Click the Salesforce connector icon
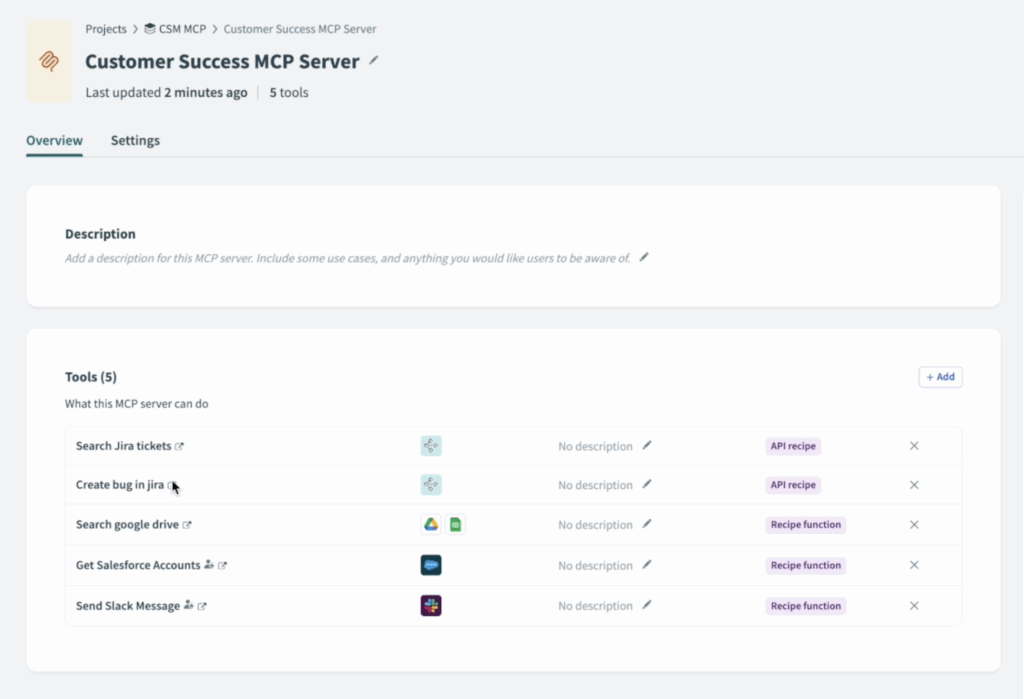Screen dimensions: 1024x699 click(431, 566)
